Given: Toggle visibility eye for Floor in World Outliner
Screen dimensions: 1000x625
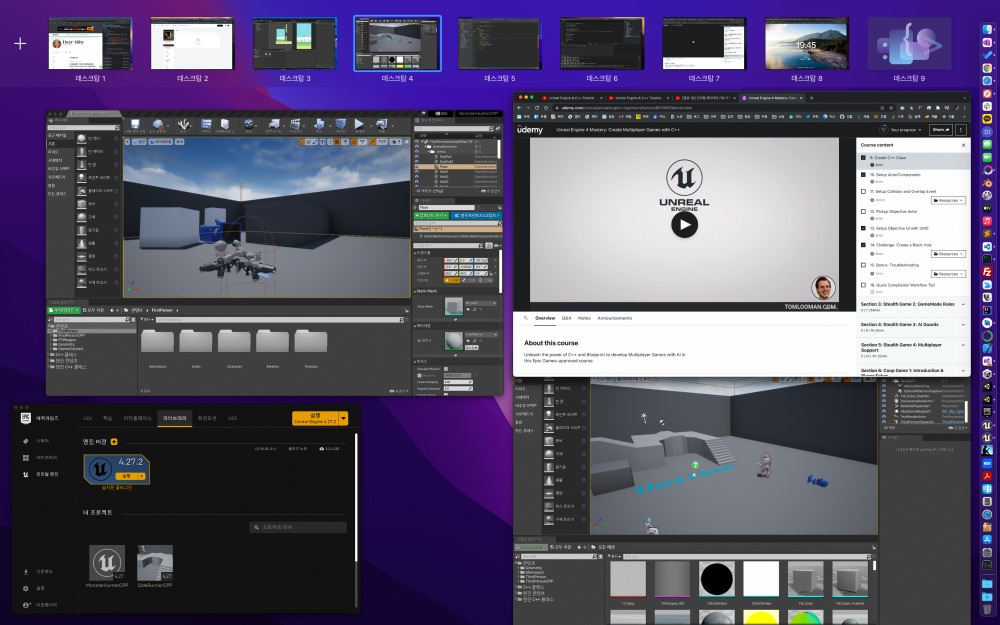Looking at the screenshot, I should pyautogui.click(x=417, y=166).
